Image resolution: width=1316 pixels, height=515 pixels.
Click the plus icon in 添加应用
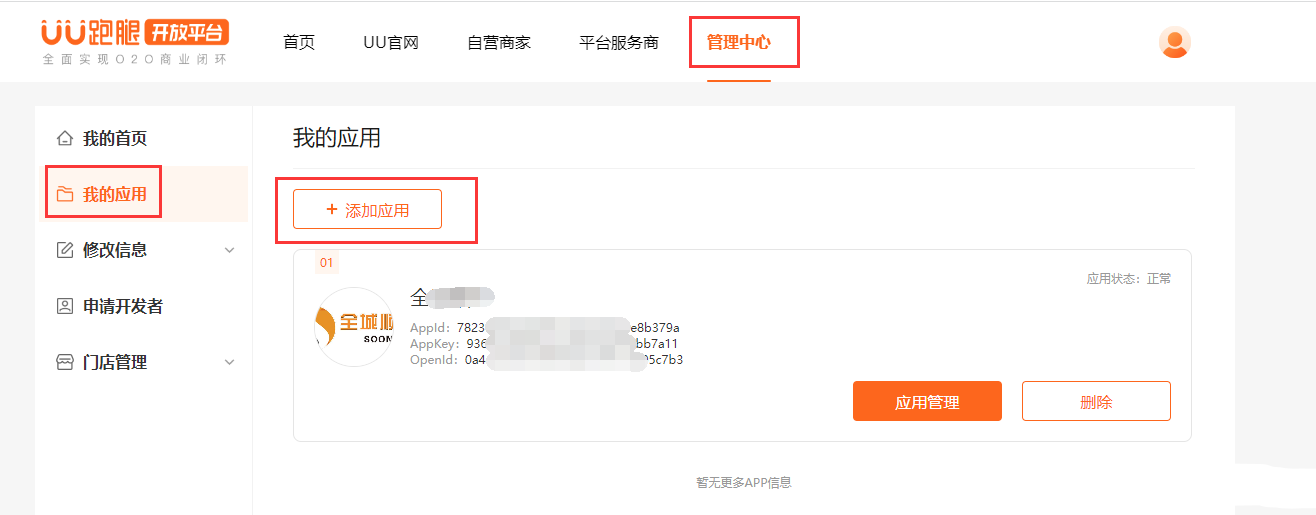coord(332,209)
